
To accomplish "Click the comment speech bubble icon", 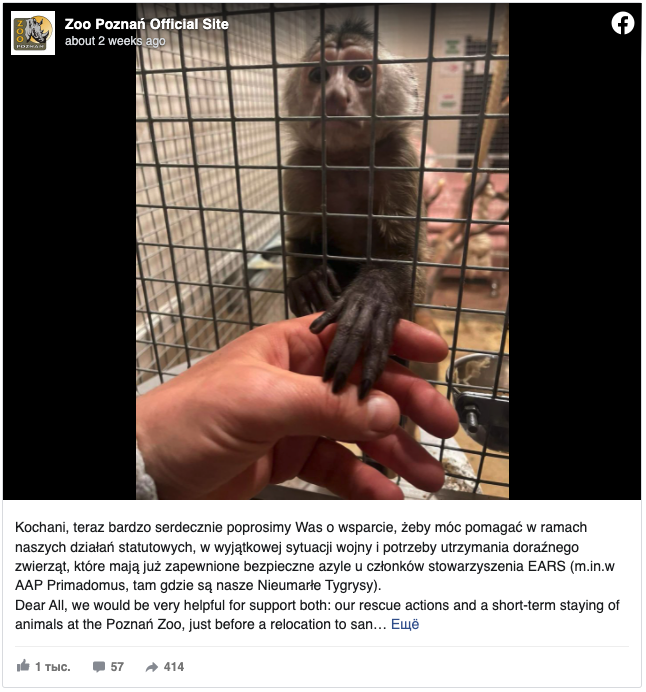I will pos(99,666).
